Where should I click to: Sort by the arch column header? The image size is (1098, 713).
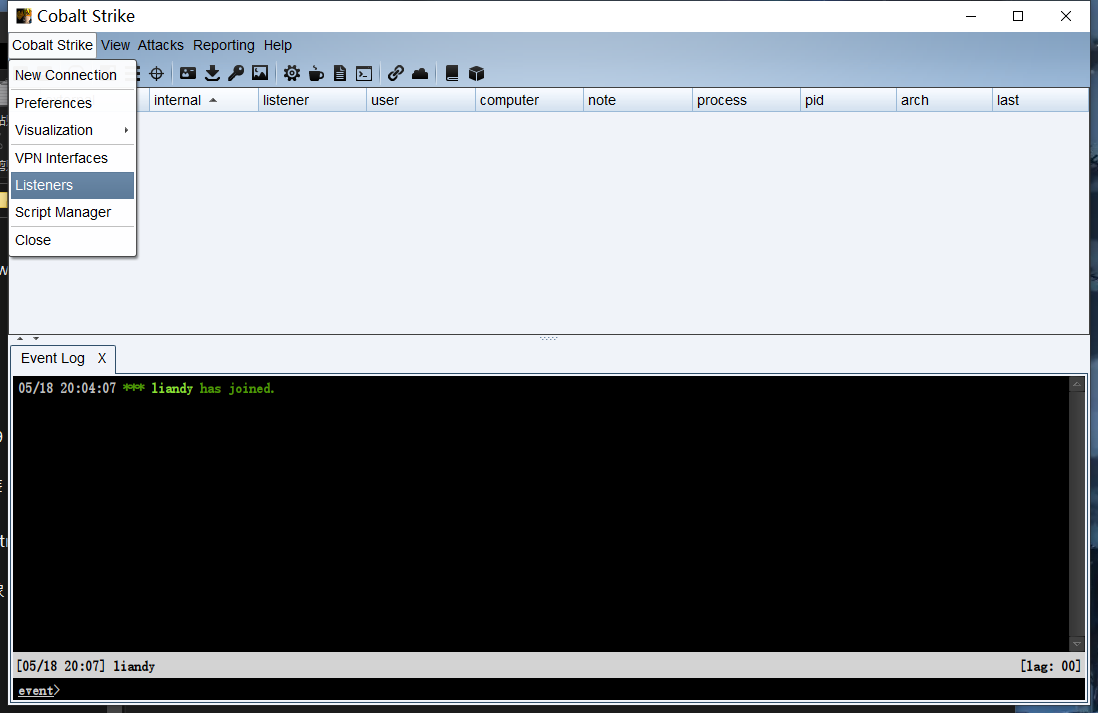click(944, 100)
